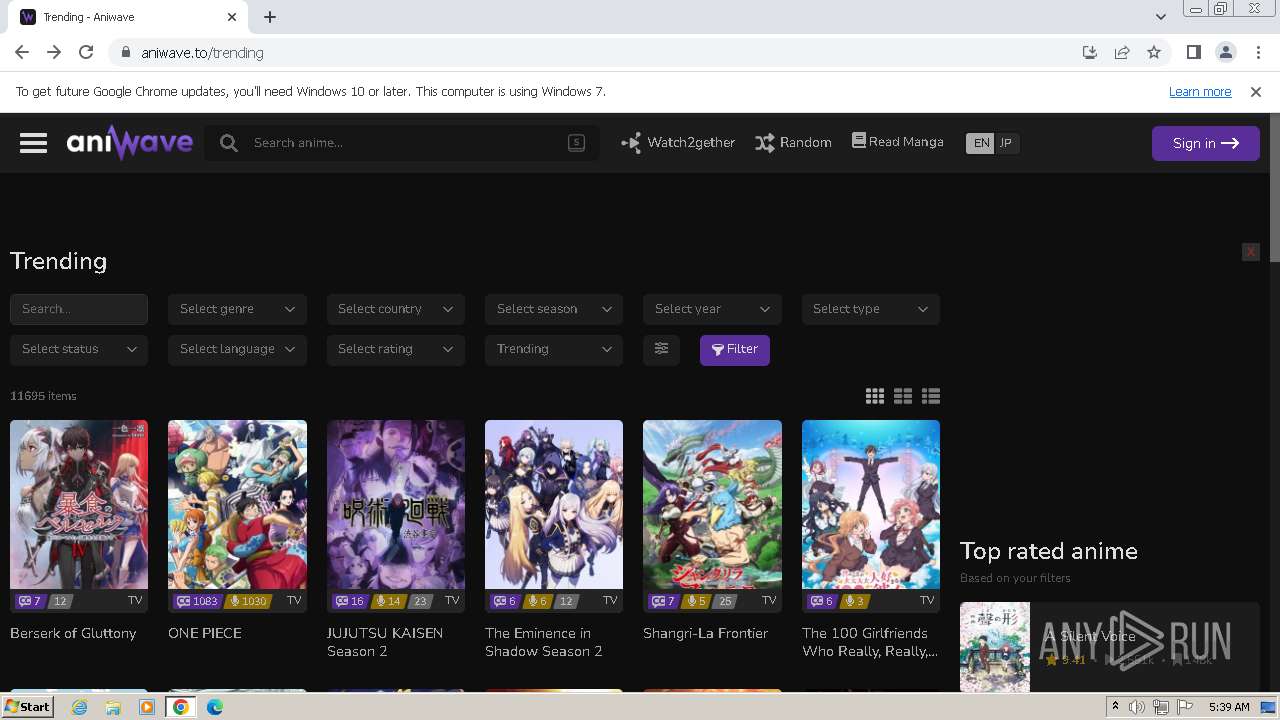Click the purple Filter button
Screen dimensions: 1280x720
pos(735,349)
